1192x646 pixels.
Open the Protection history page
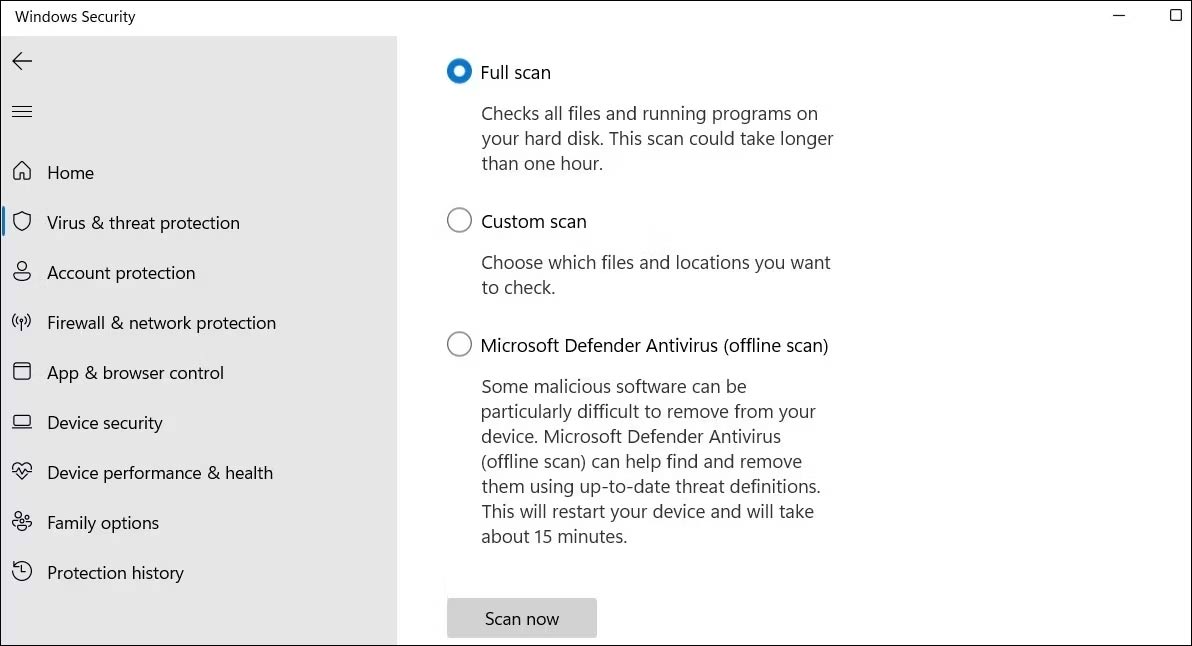click(115, 572)
